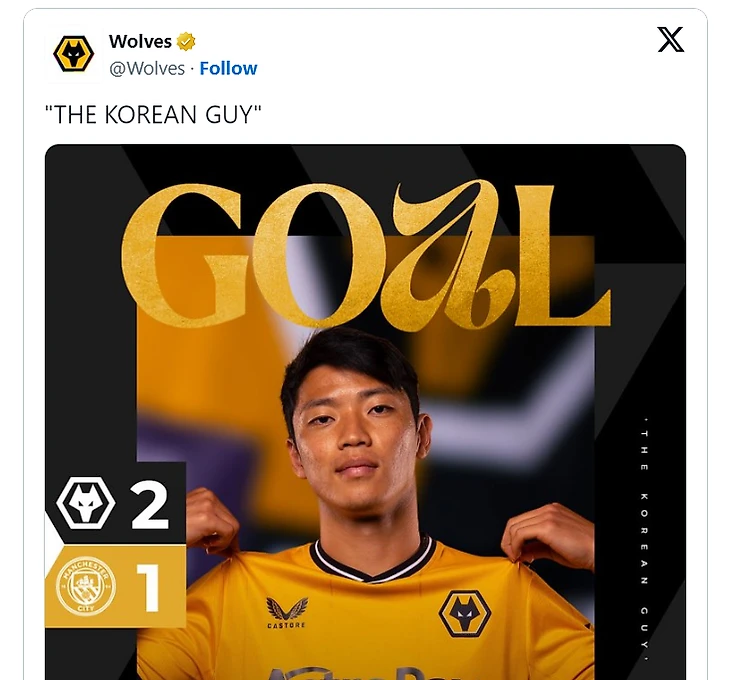Select the "THE KOREAN GUY" tweet text
Image resolution: width=730 pixels, height=680 pixels.
153,114
